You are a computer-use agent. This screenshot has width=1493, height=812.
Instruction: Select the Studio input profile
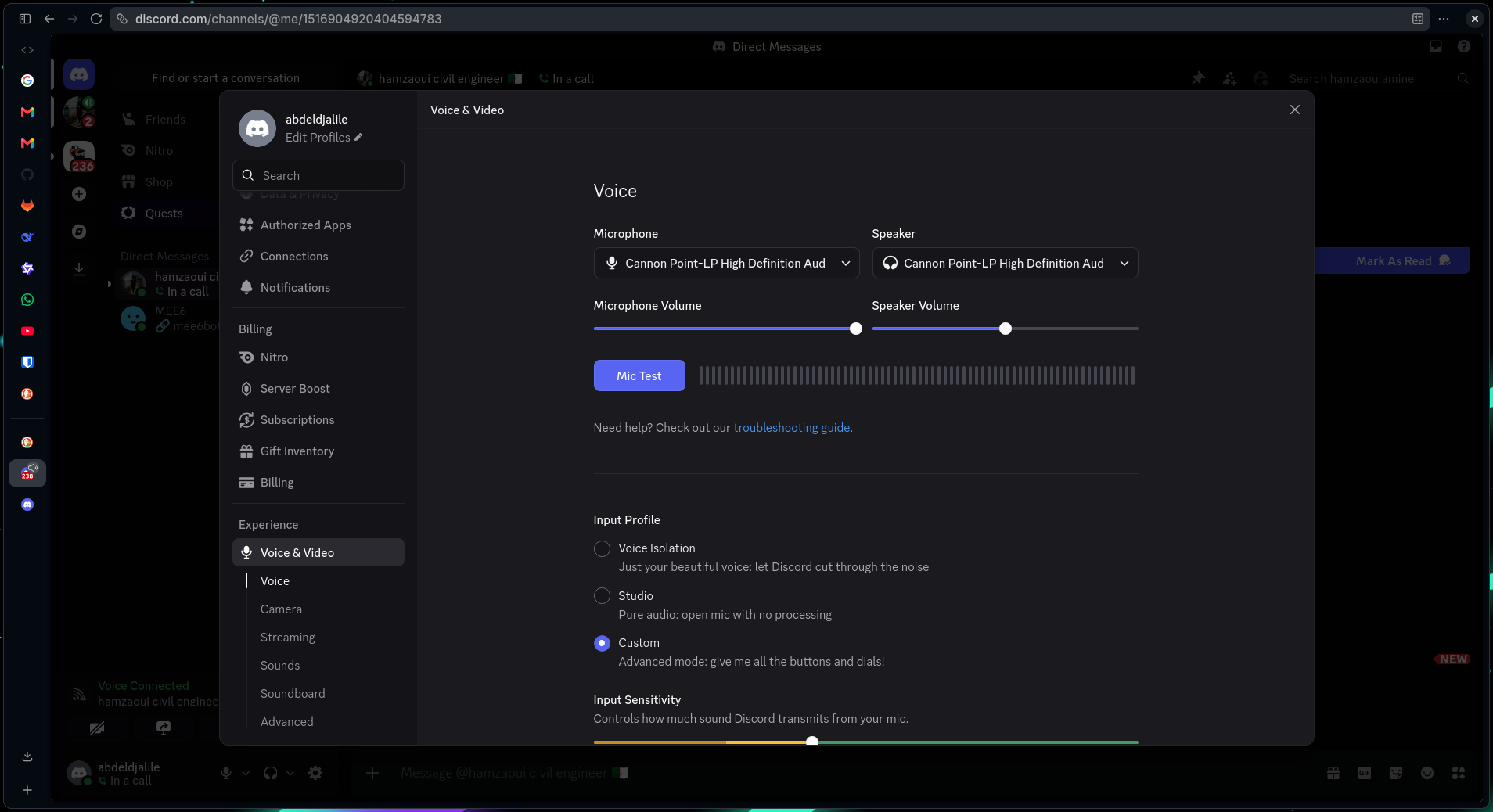[x=602, y=596]
